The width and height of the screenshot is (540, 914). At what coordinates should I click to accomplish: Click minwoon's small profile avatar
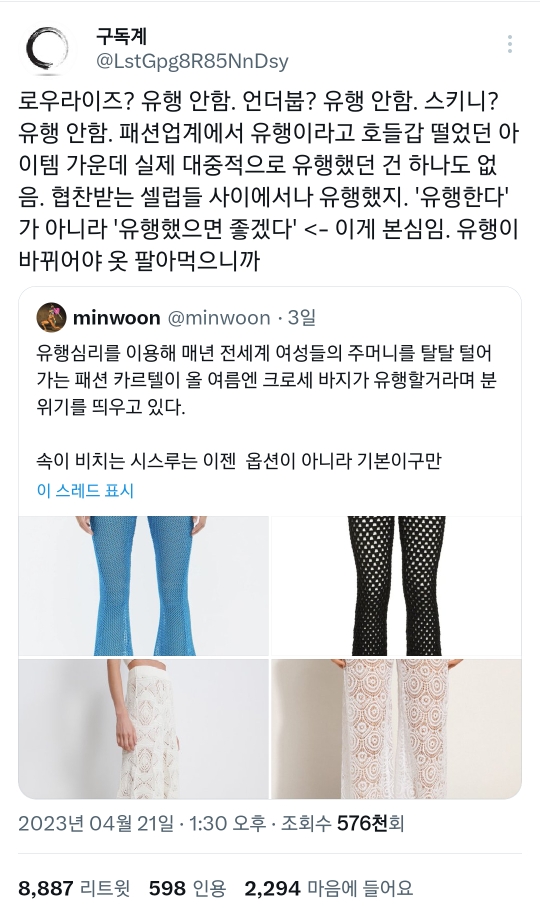pos(51,318)
